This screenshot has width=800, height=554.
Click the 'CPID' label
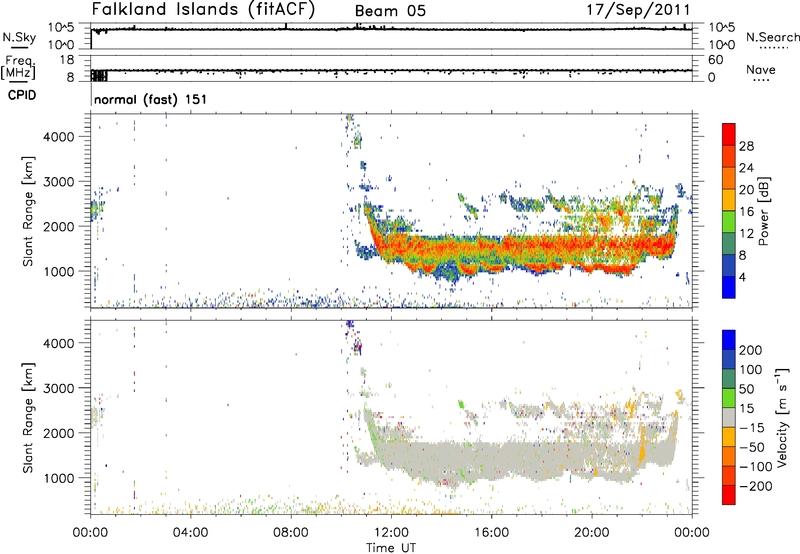coord(22,95)
